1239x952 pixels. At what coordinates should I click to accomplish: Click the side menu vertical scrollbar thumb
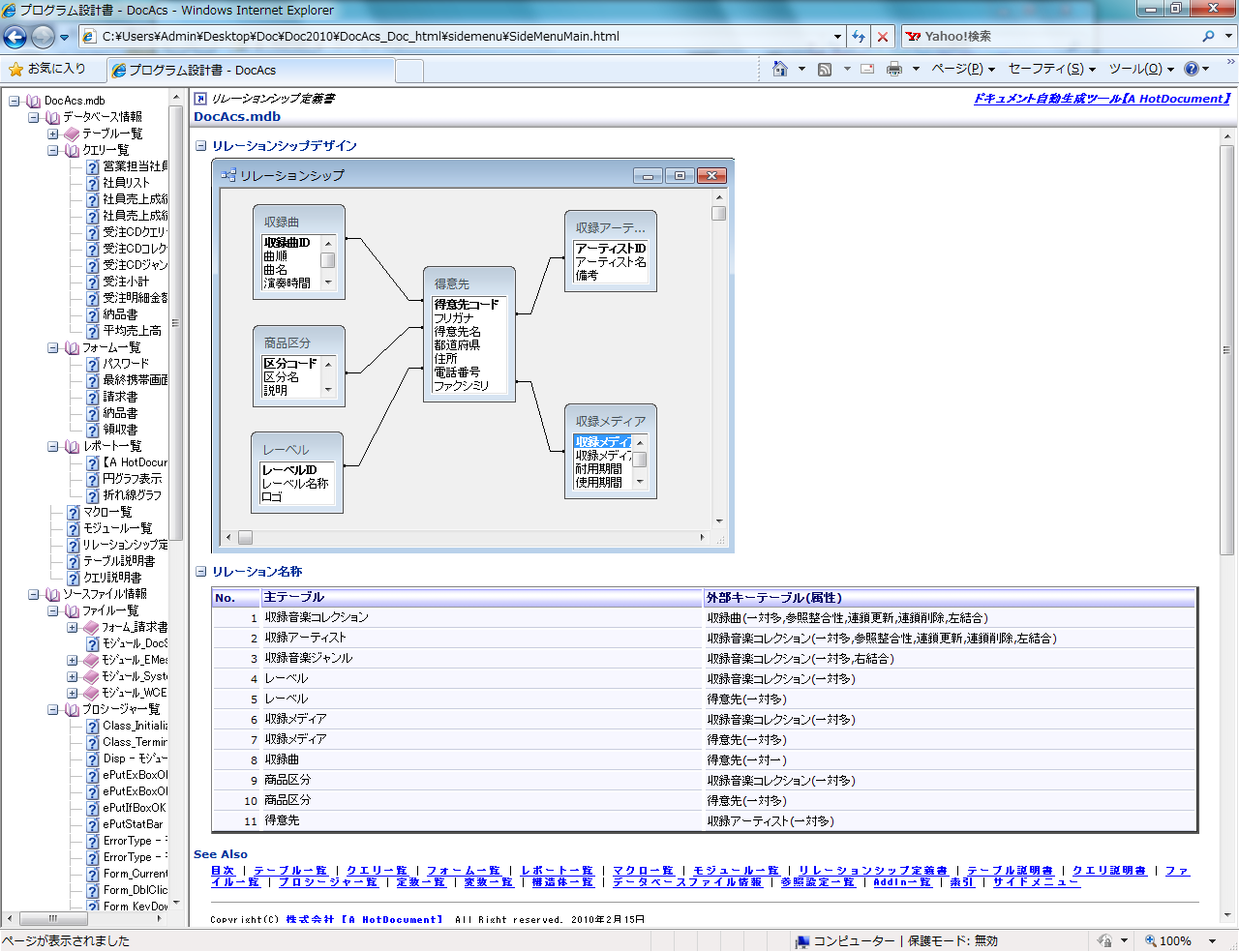[x=175, y=323]
